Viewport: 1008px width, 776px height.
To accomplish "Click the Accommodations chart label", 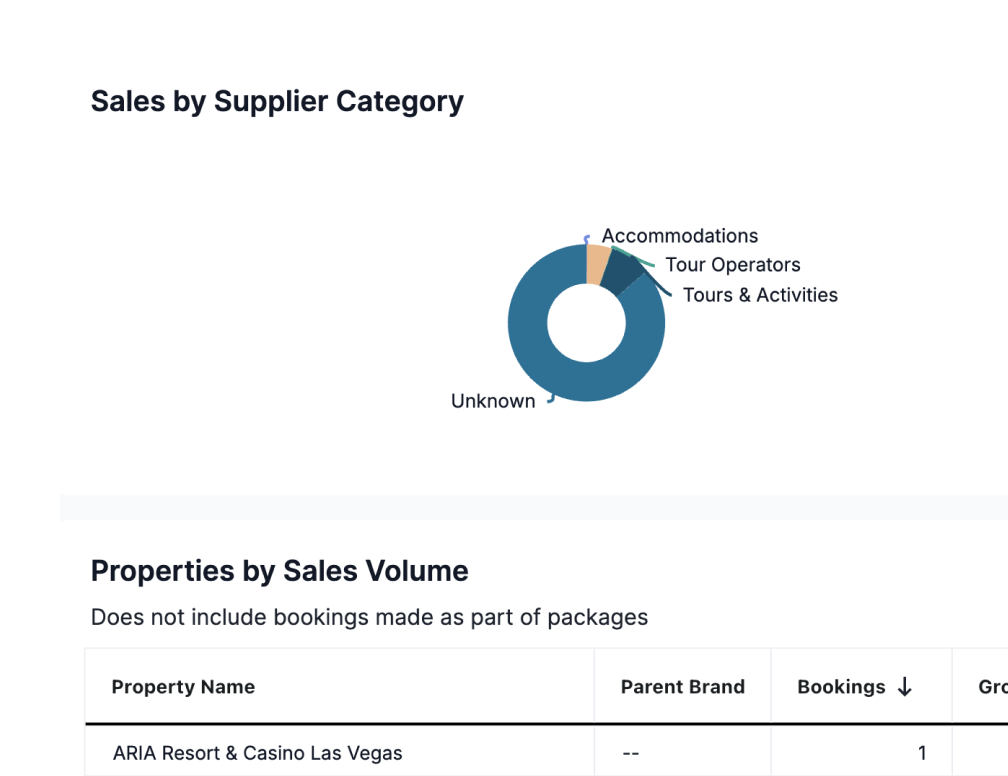I will (x=680, y=236).
